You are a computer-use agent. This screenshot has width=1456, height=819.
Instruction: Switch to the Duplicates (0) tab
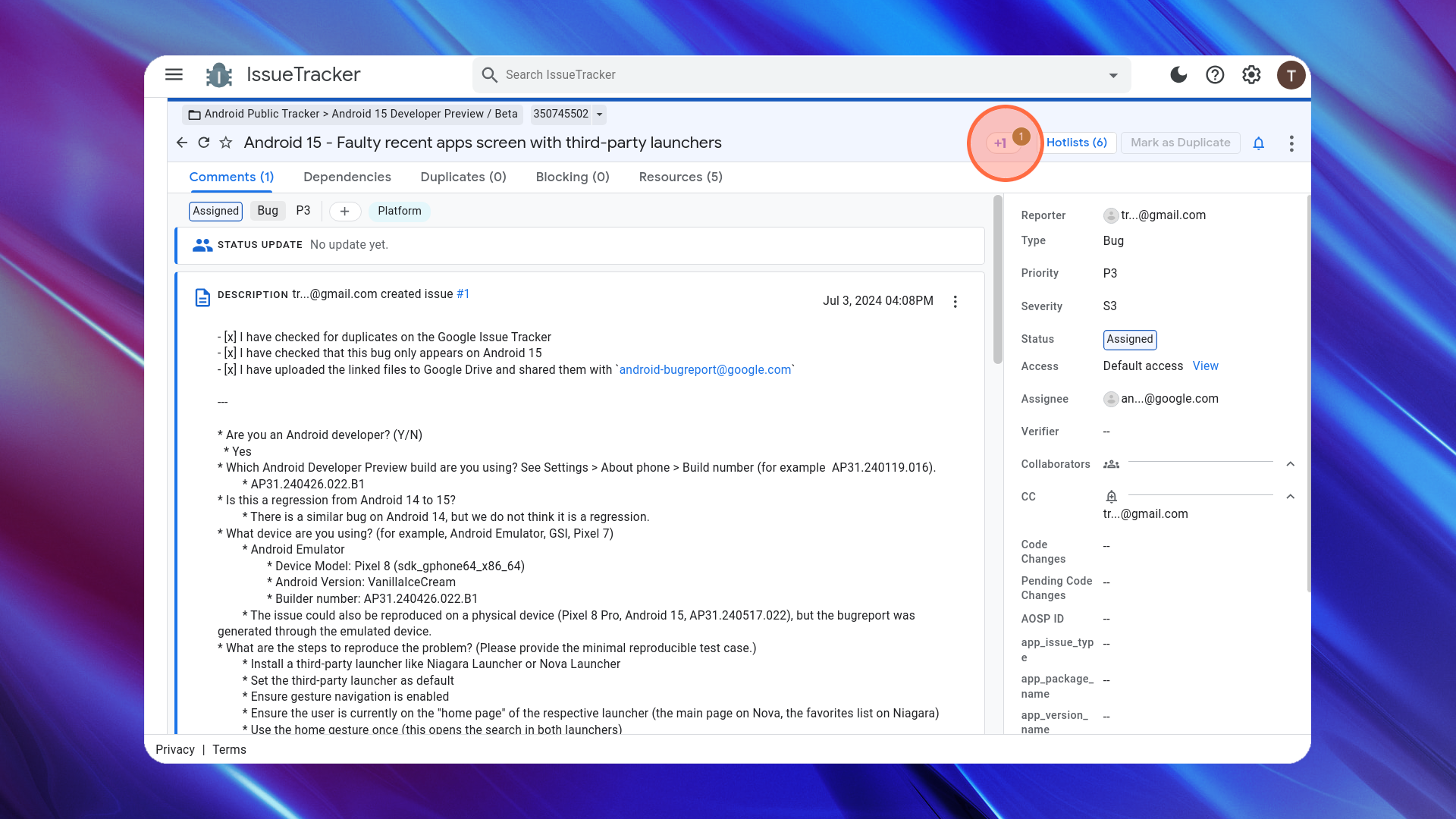tap(463, 177)
